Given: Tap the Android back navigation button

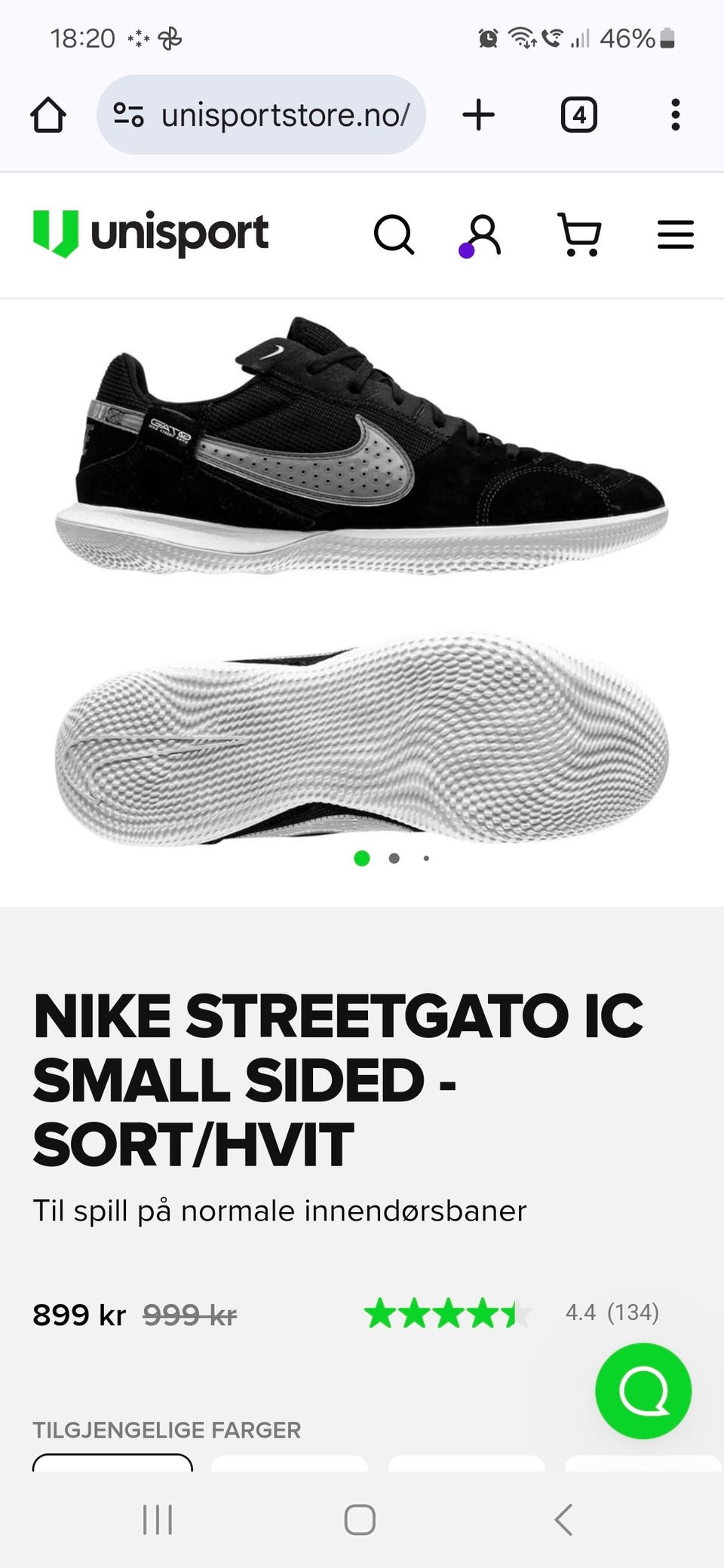Looking at the screenshot, I should point(563,1519).
